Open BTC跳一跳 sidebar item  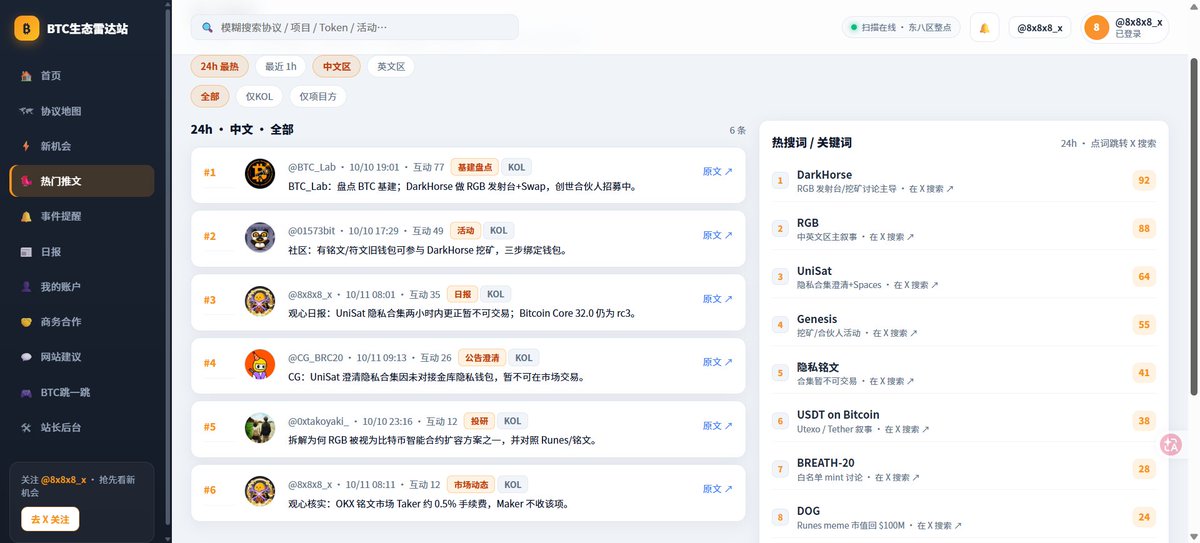click(x=81, y=392)
